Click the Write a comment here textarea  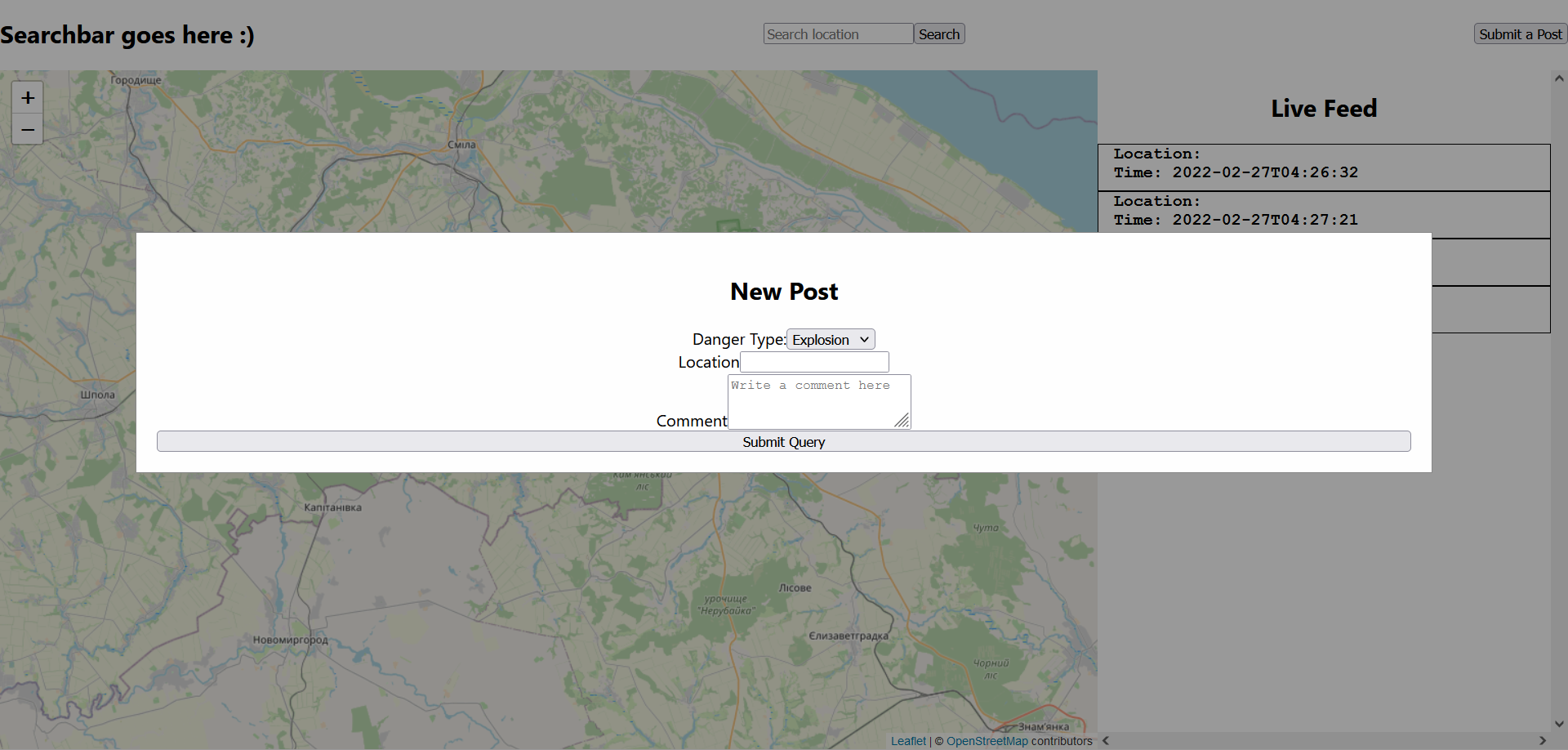(818, 400)
